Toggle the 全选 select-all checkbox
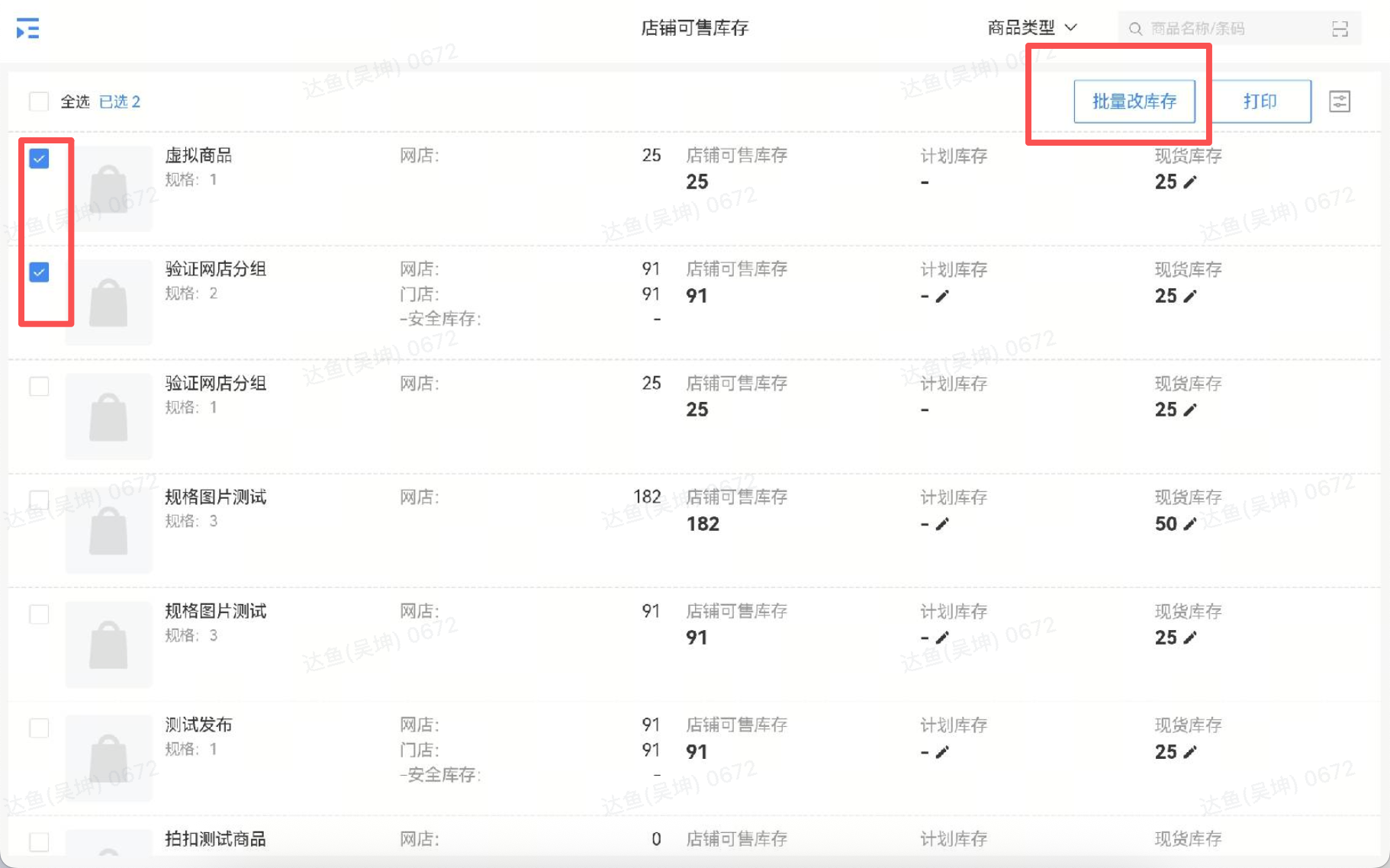The height and width of the screenshot is (868, 1390). coord(39,101)
